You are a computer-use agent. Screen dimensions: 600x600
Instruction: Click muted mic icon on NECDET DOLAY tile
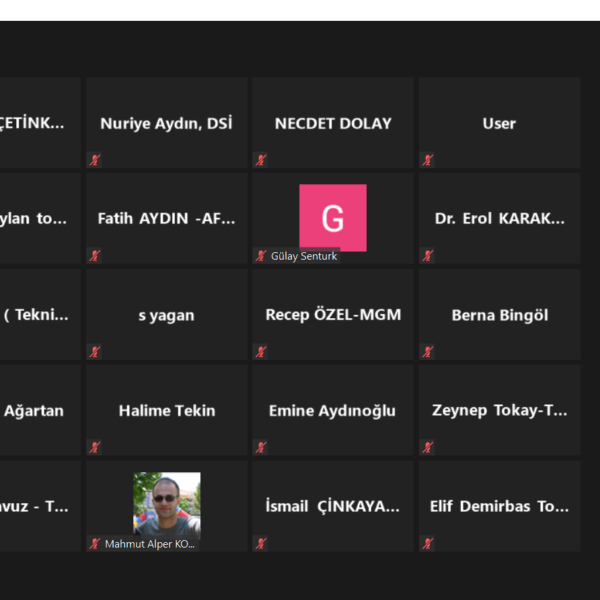click(x=261, y=160)
